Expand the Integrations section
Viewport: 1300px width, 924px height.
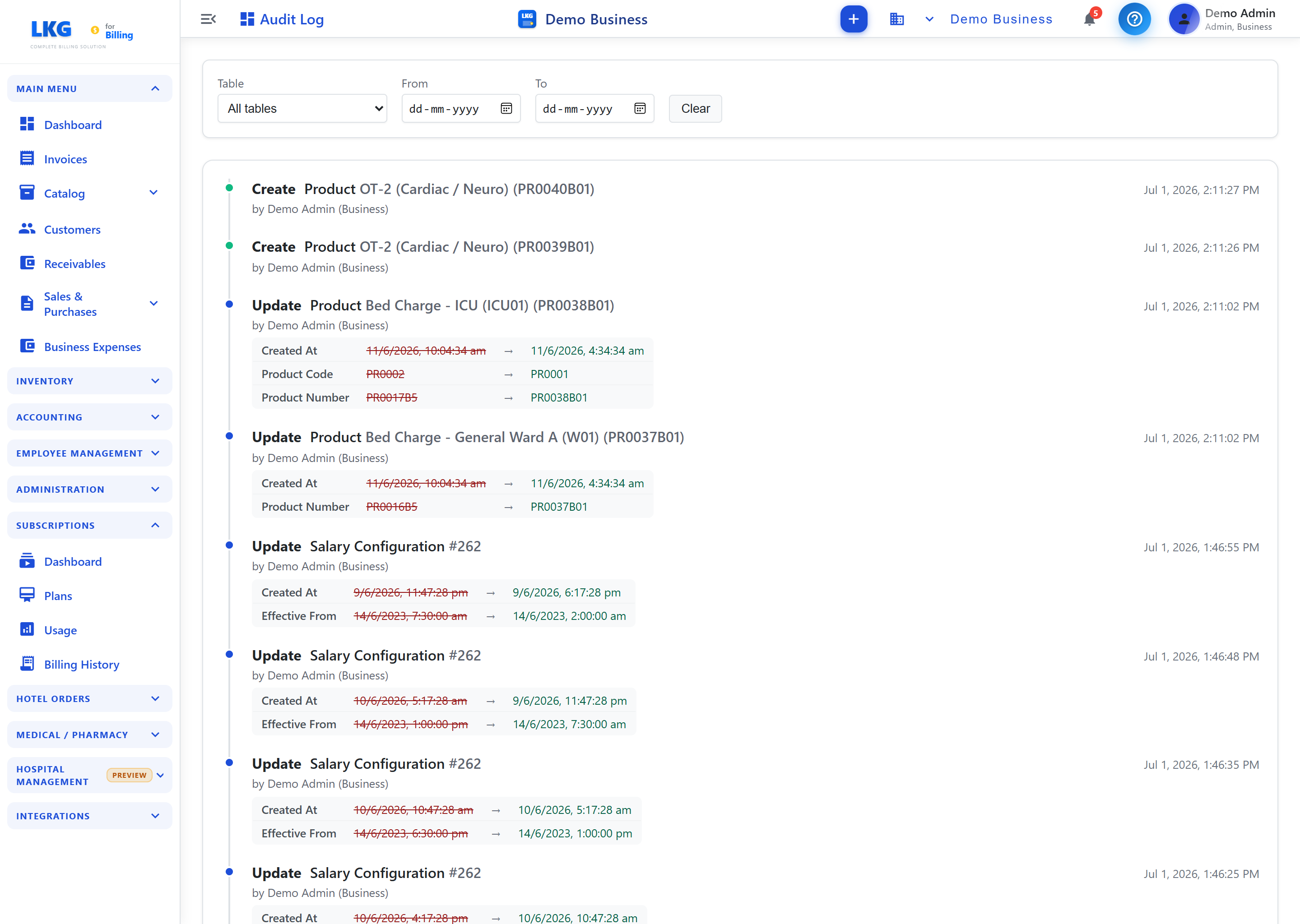tap(89, 815)
